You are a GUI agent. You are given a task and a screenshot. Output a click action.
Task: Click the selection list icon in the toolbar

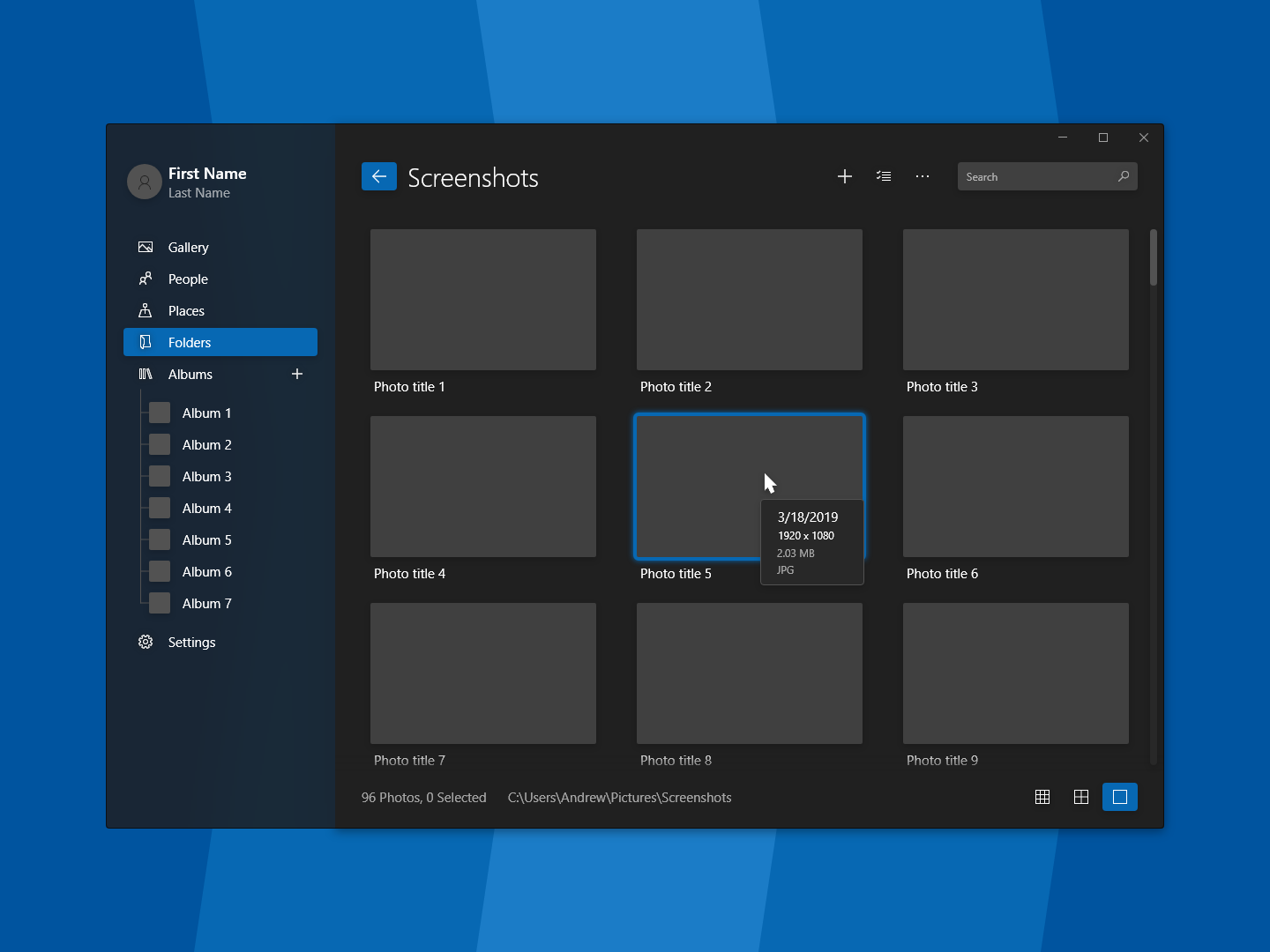click(884, 176)
